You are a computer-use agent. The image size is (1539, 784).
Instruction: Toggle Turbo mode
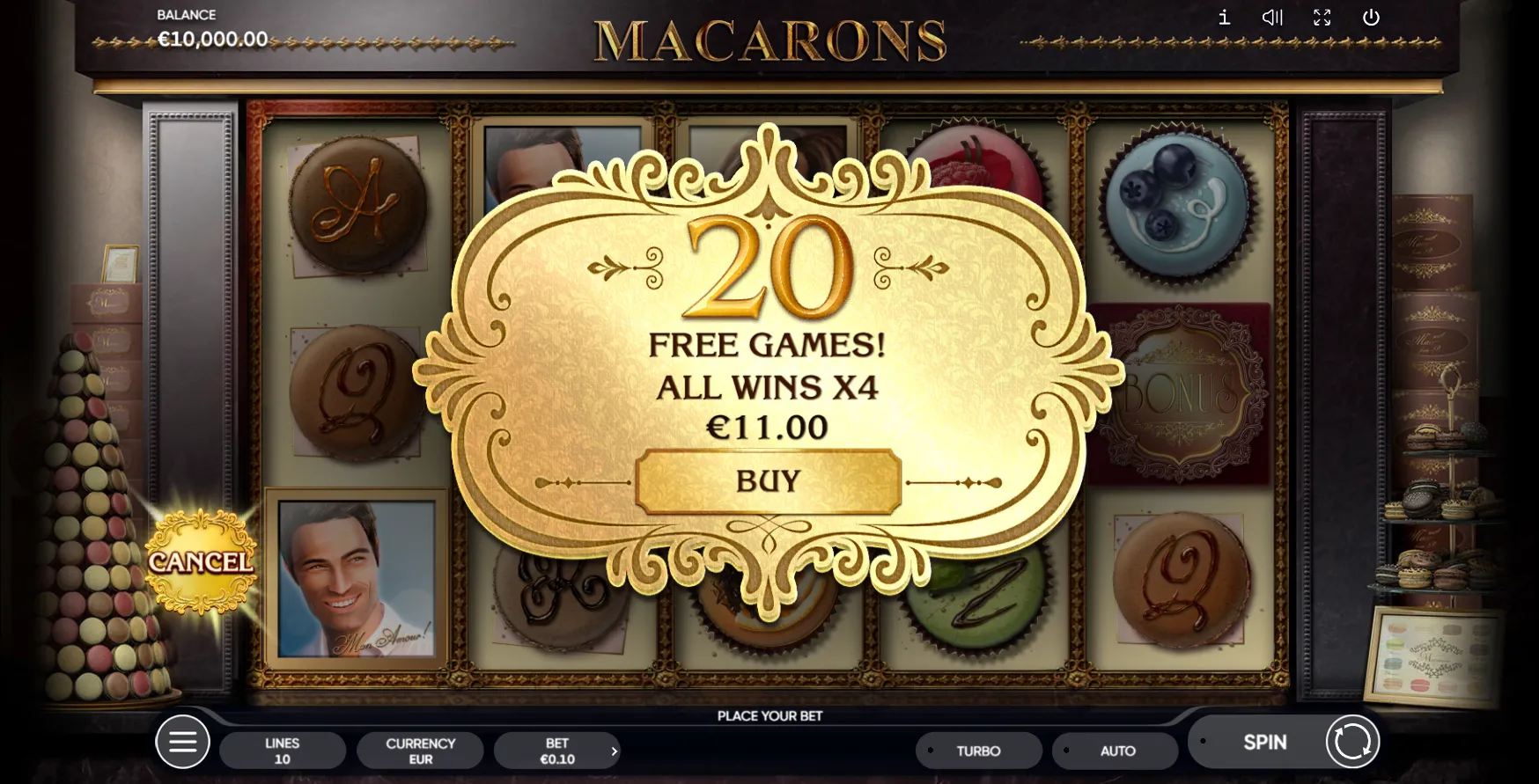(979, 751)
